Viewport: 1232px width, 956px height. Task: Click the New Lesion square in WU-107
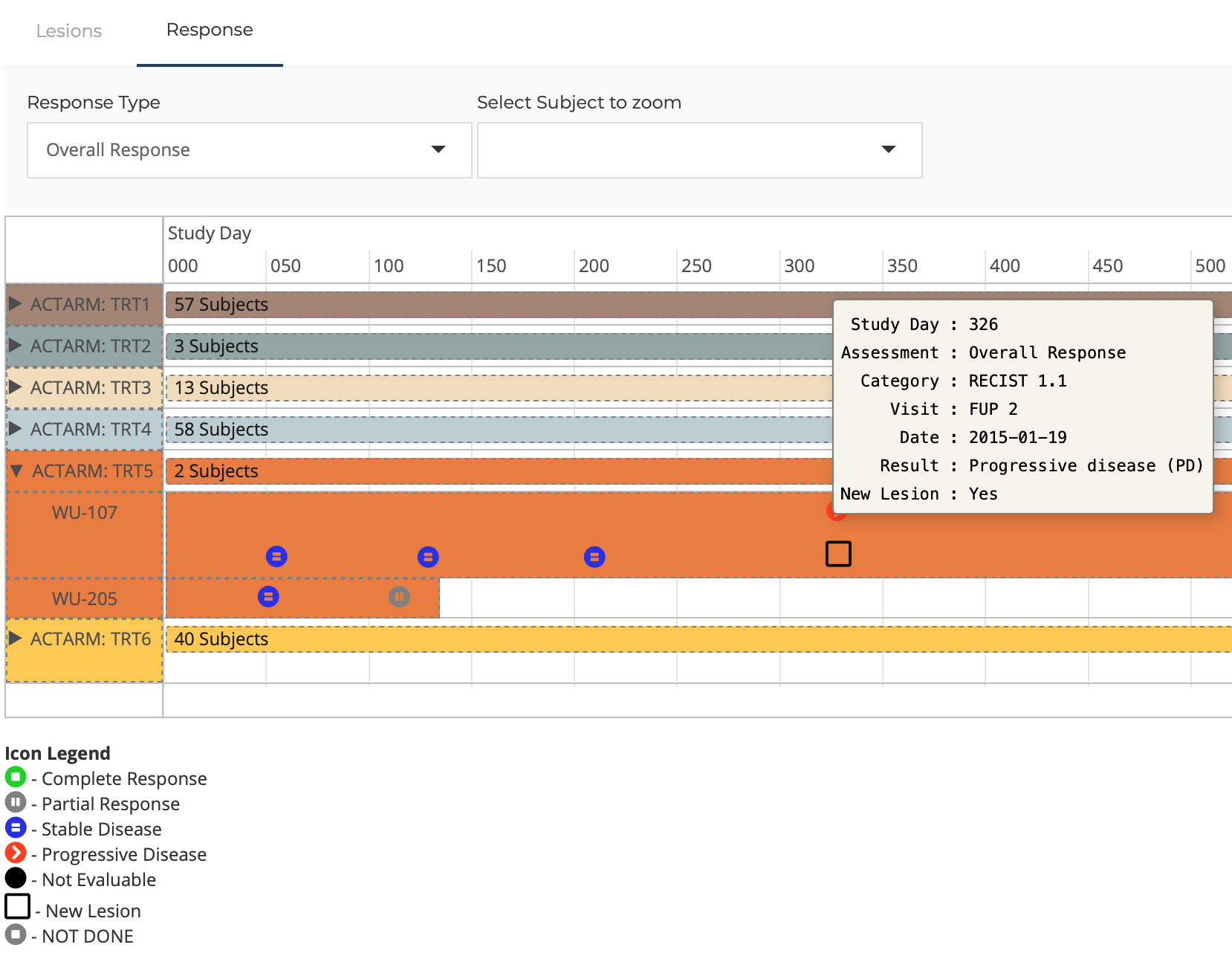click(x=838, y=554)
